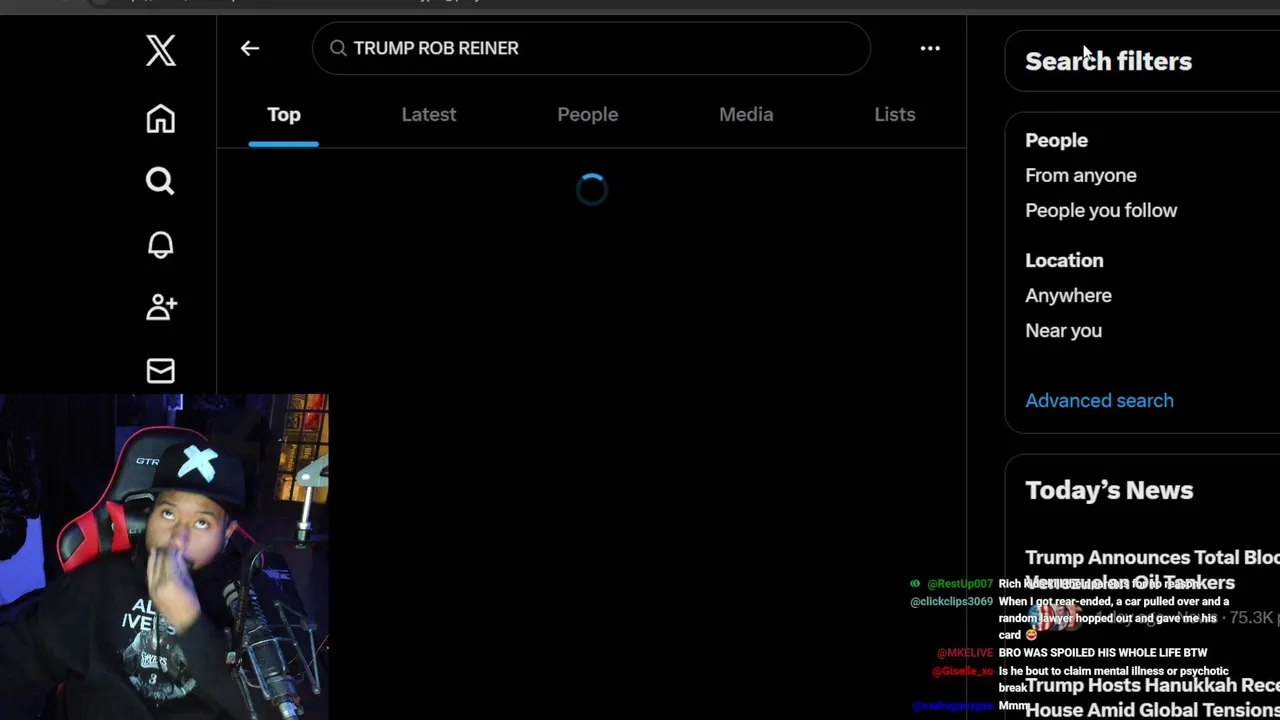Select Anywhere location filter
Image resolution: width=1280 pixels, height=720 pixels.
click(1068, 296)
